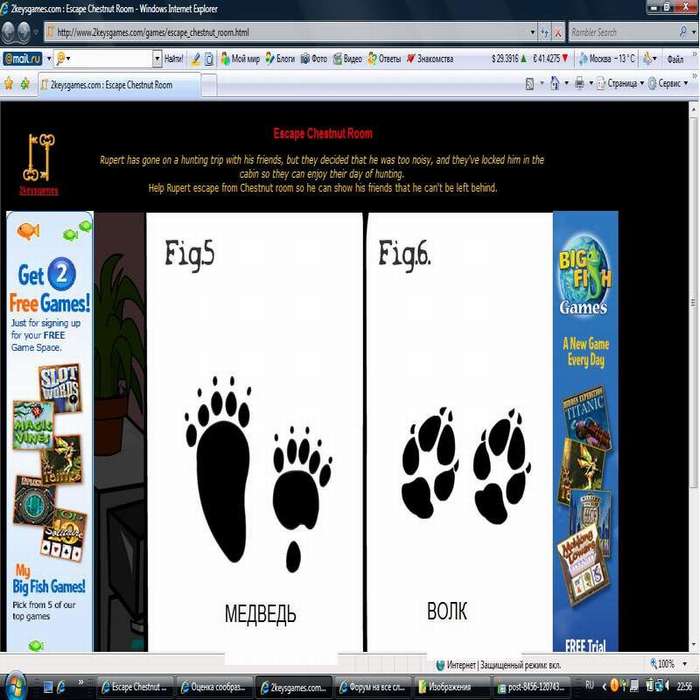Click the Найти! search button
The image size is (700, 700).
click(x=172, y=59)
